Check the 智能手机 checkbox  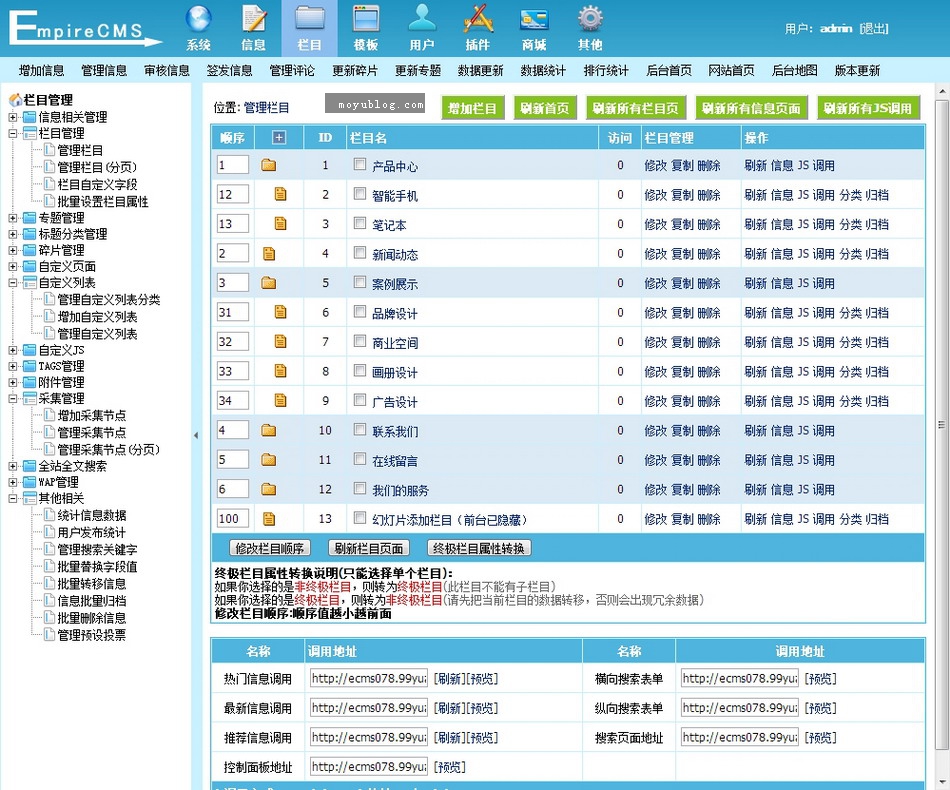360,193
